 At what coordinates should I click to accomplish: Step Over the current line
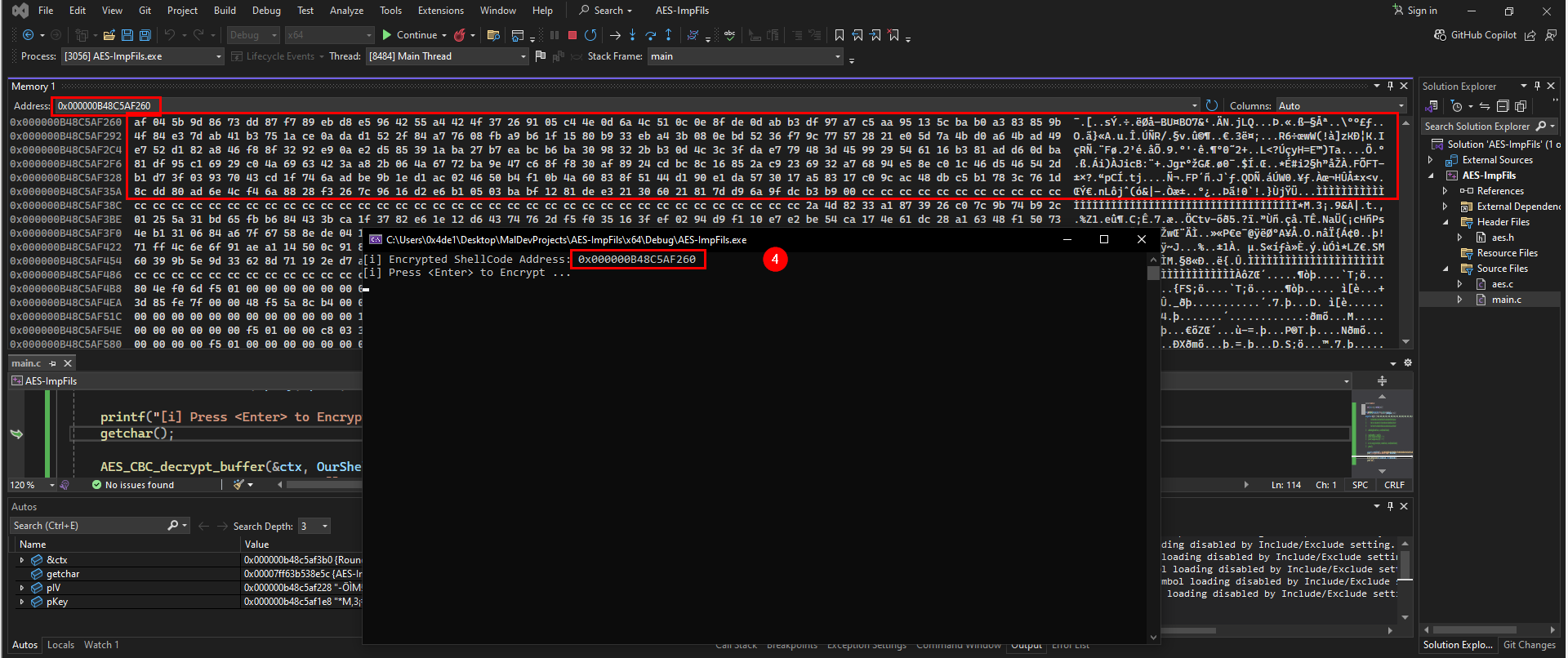pyautogui.click(x=651, y=35)
